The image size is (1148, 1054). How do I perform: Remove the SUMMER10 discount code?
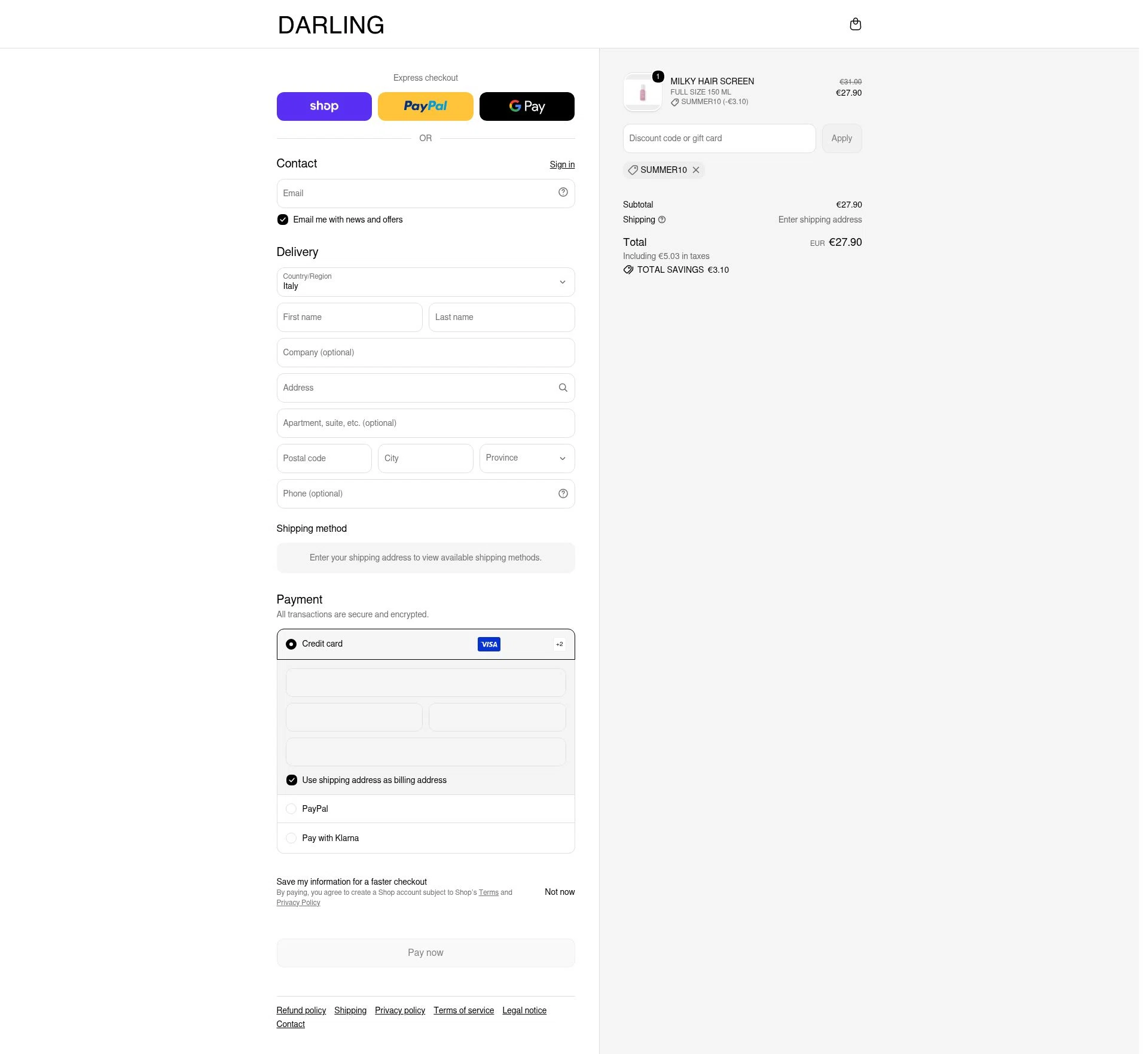pyautogui.click(x=696, y=170)
